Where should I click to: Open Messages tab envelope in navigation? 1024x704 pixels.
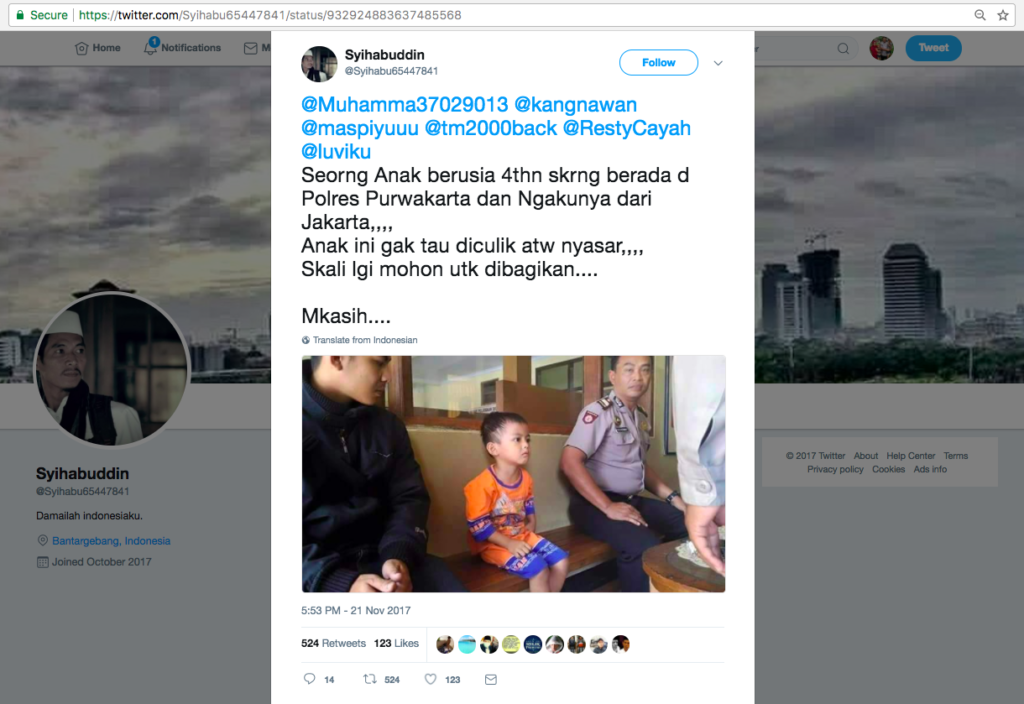click(256, 48)
